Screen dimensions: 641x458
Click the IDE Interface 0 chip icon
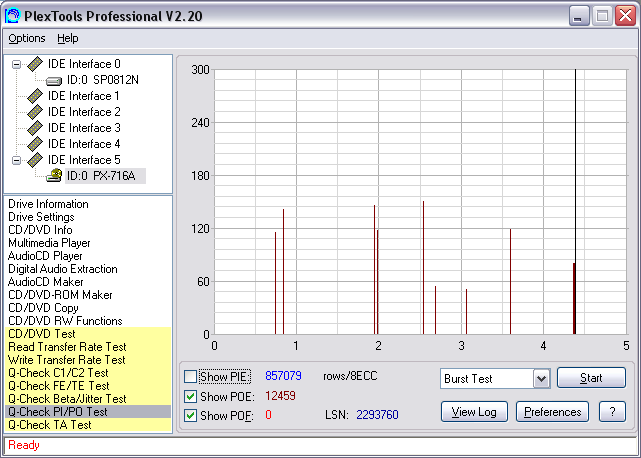pos(35,64)
